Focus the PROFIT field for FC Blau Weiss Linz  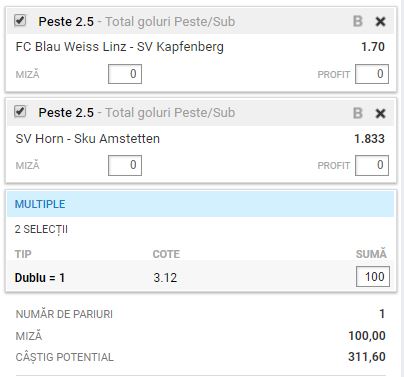click(372, 74)
